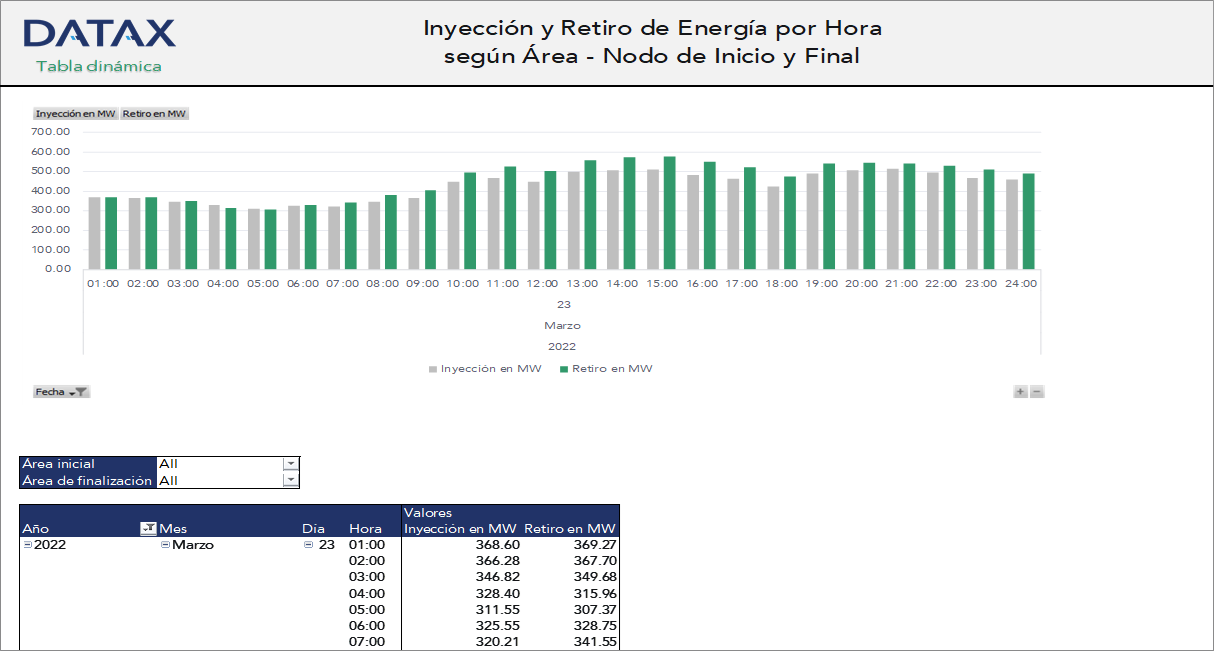Viewport: 1214px width, 651px height.
Task: Click the funnel filter icon beside Fecha
Action: point(82,391)
